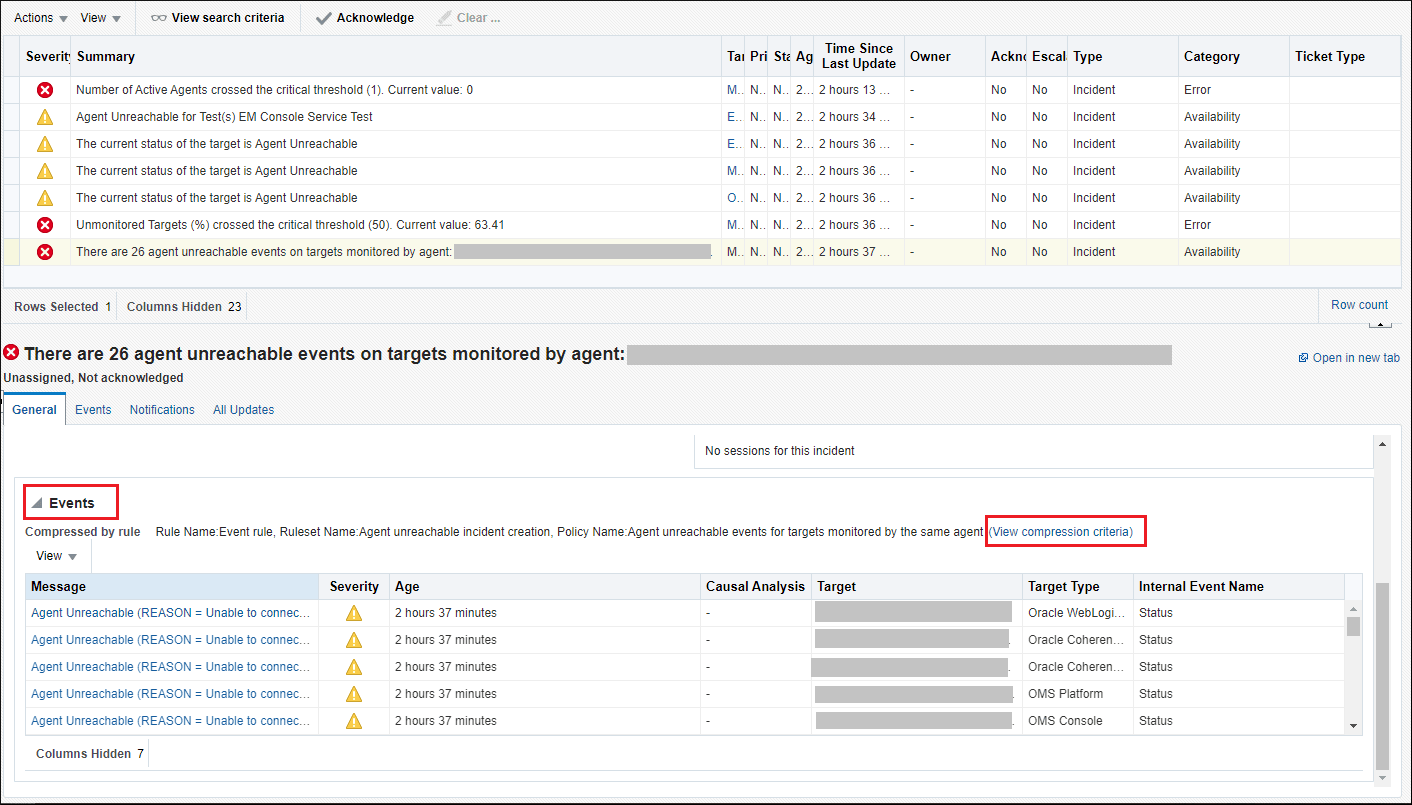Click the Open in new tab icon
This screenshot has height=805, width=1412.
click(1303, 358)
